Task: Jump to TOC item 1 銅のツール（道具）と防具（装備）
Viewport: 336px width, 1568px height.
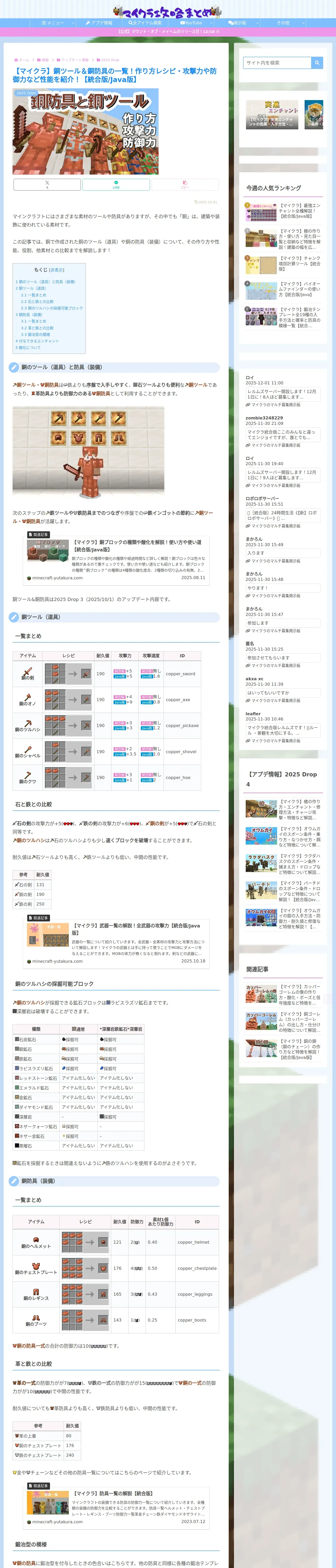Action: (46, 282)
